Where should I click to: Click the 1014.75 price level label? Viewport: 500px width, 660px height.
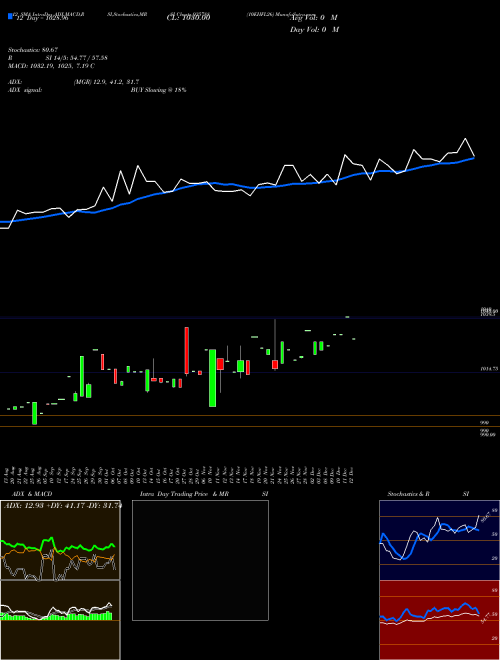point(489,369)
